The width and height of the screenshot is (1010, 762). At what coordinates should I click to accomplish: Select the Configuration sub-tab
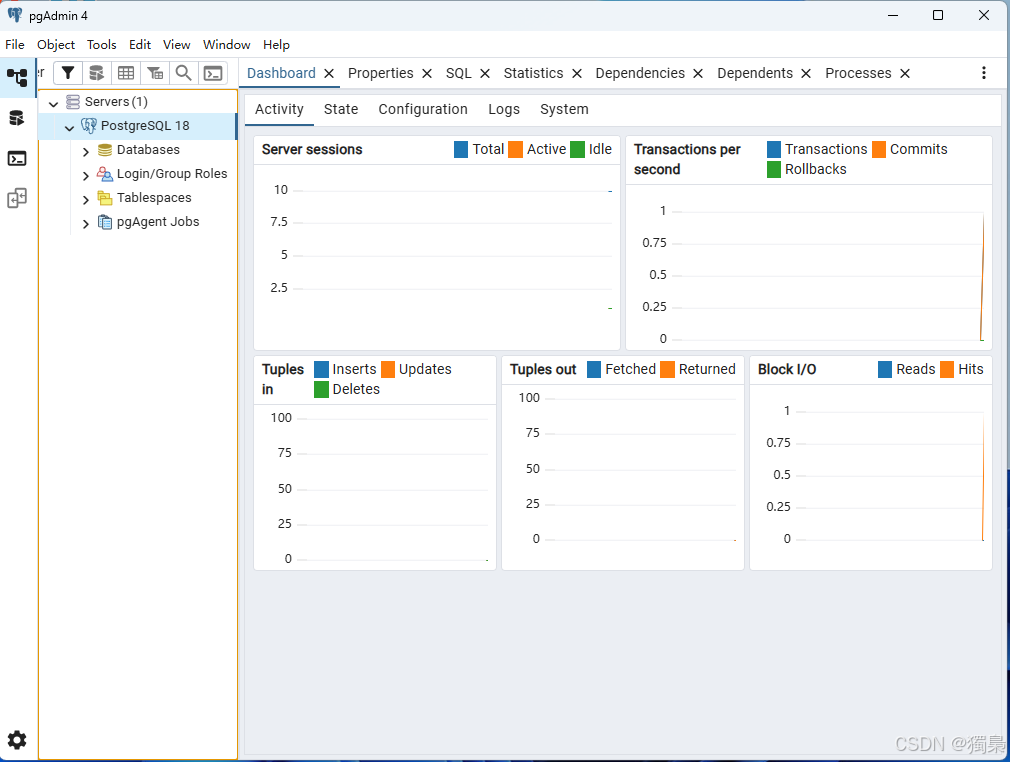(x=423, y=109)
